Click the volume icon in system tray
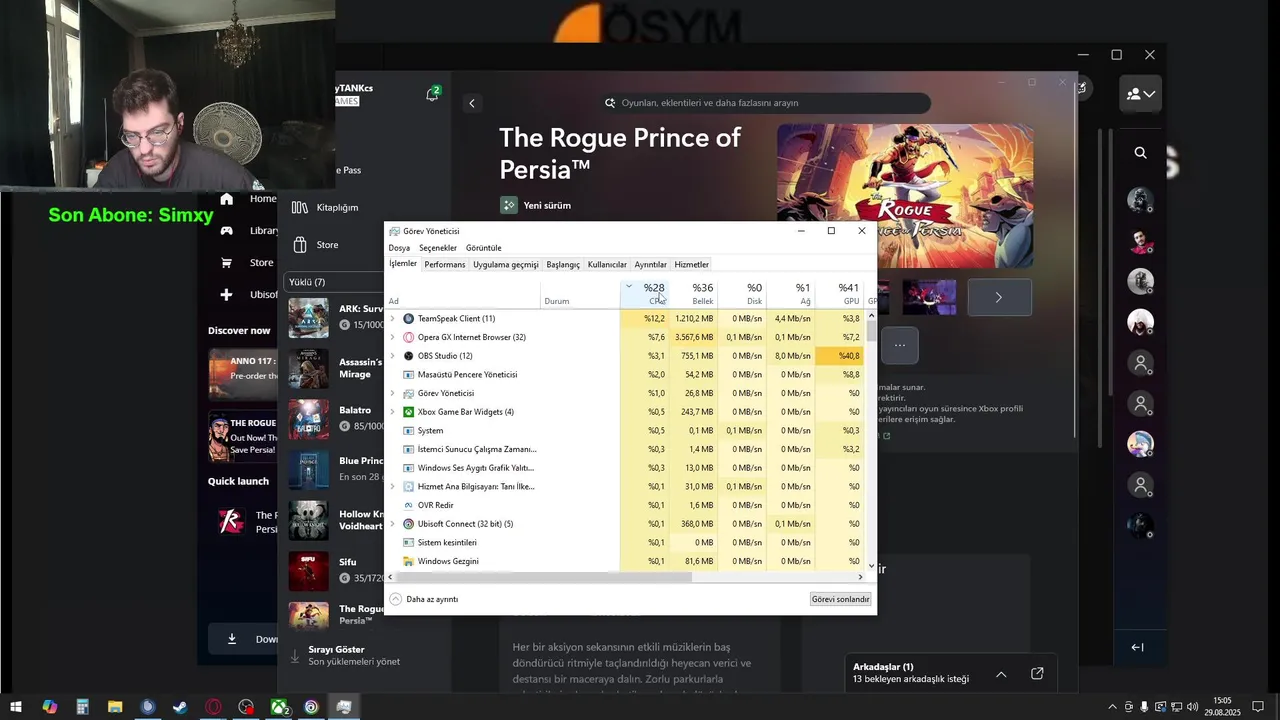Viewport: 1280px width, 720px height. [1193, 707]
